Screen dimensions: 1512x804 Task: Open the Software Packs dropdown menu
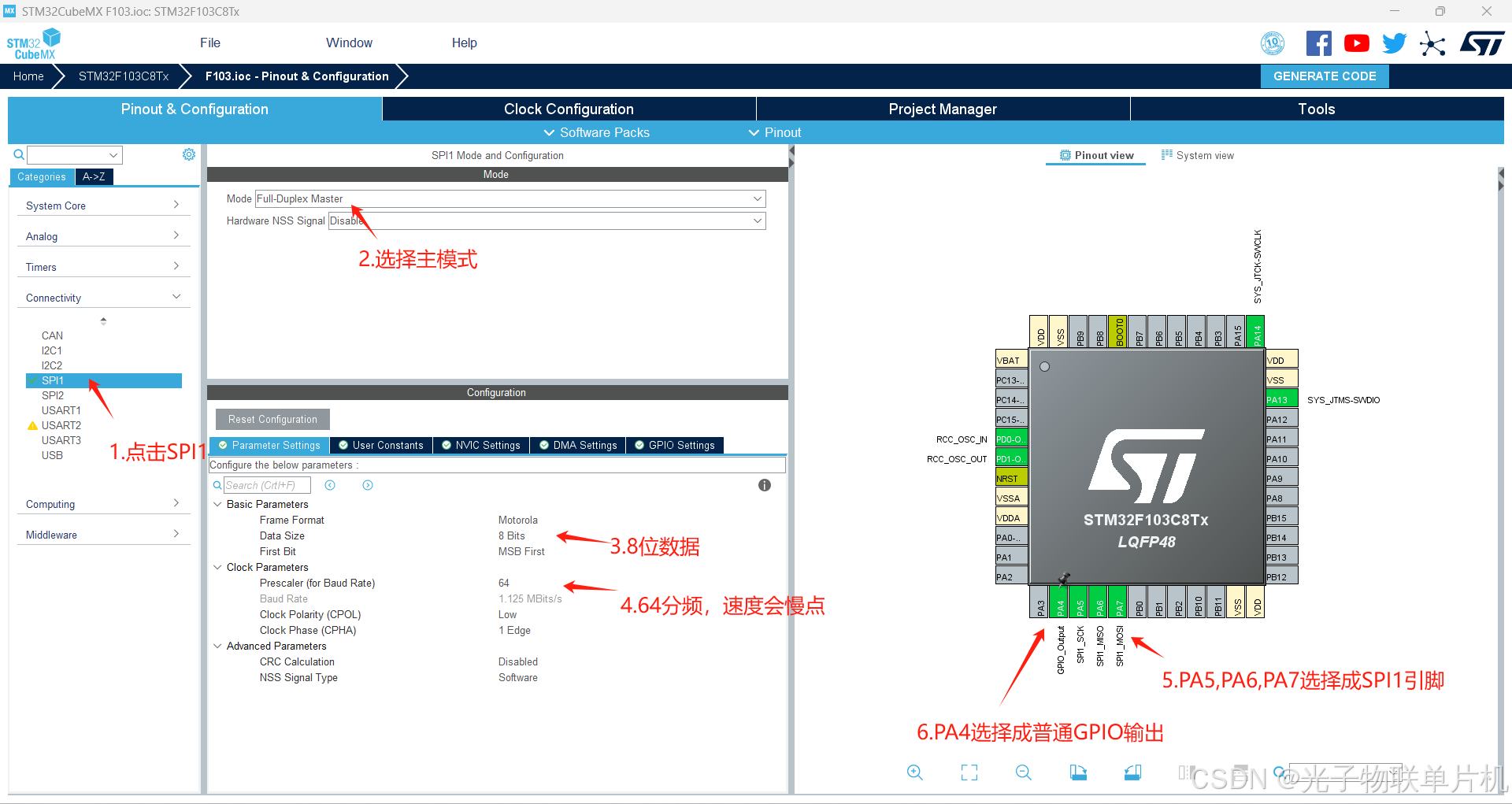pyautogui.click(x=596, y=132)
